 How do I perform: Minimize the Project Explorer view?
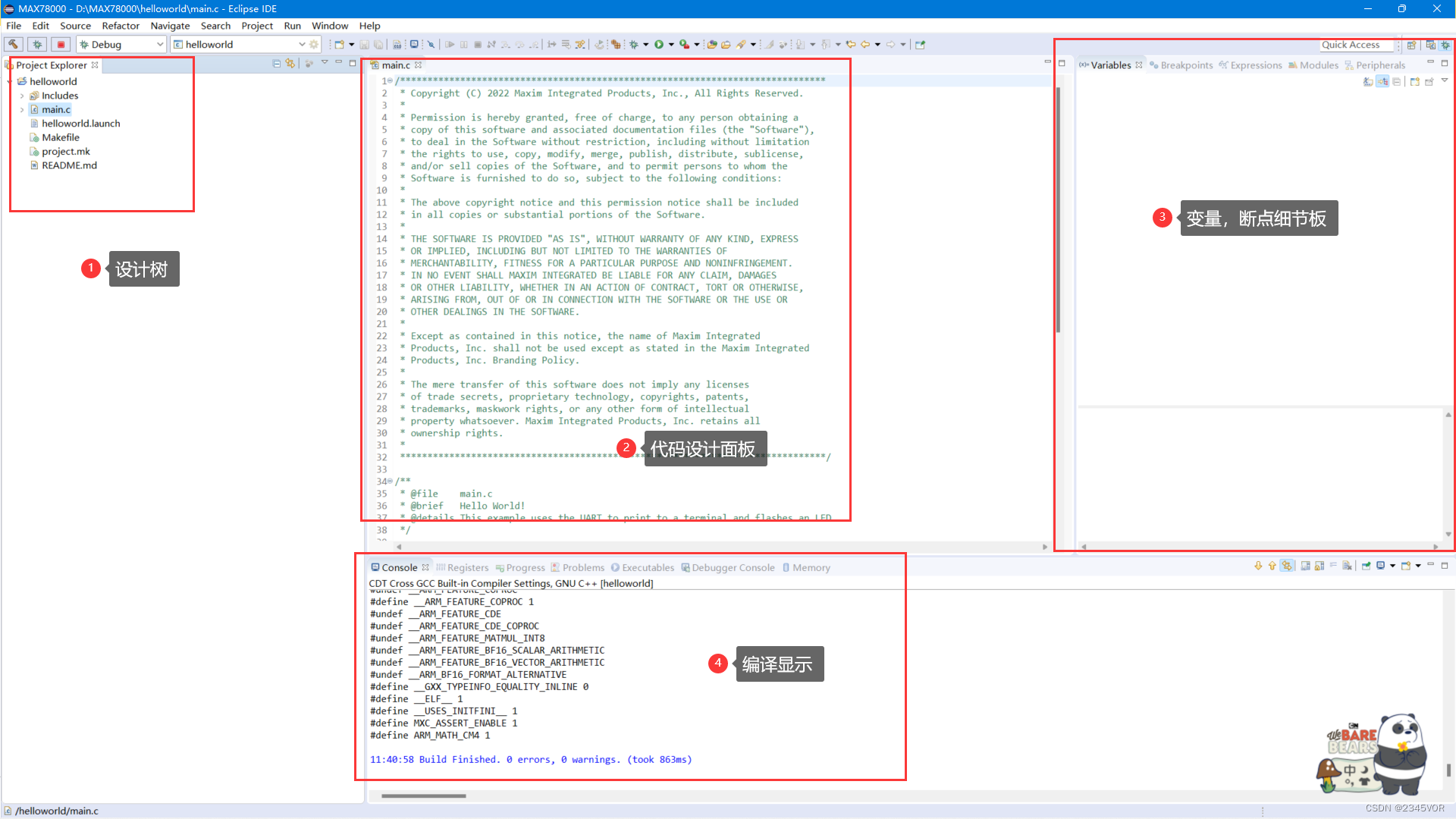[339, 63]
